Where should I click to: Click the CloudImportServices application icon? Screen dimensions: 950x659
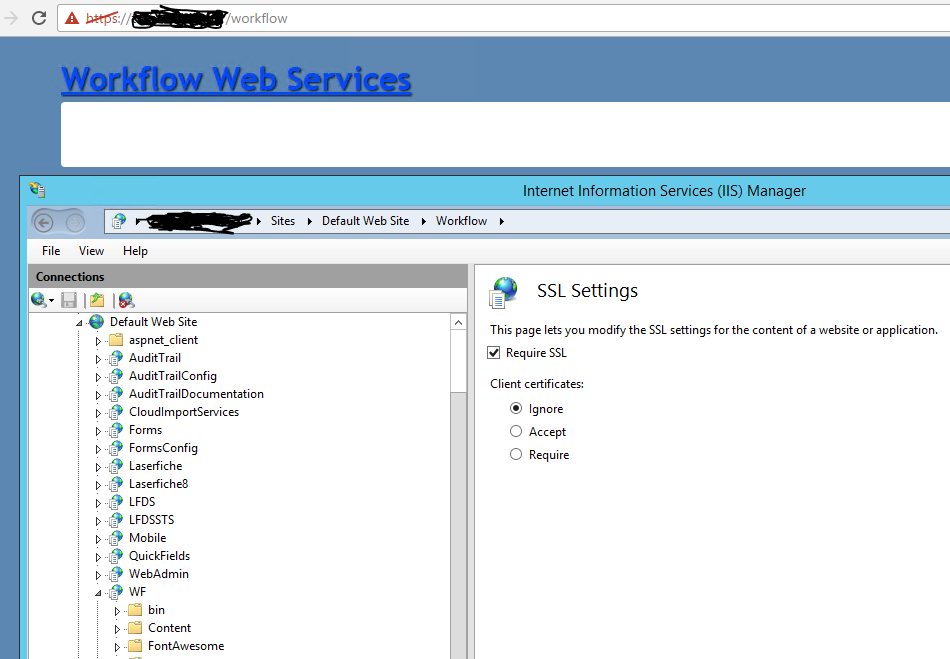click(116, 412)
